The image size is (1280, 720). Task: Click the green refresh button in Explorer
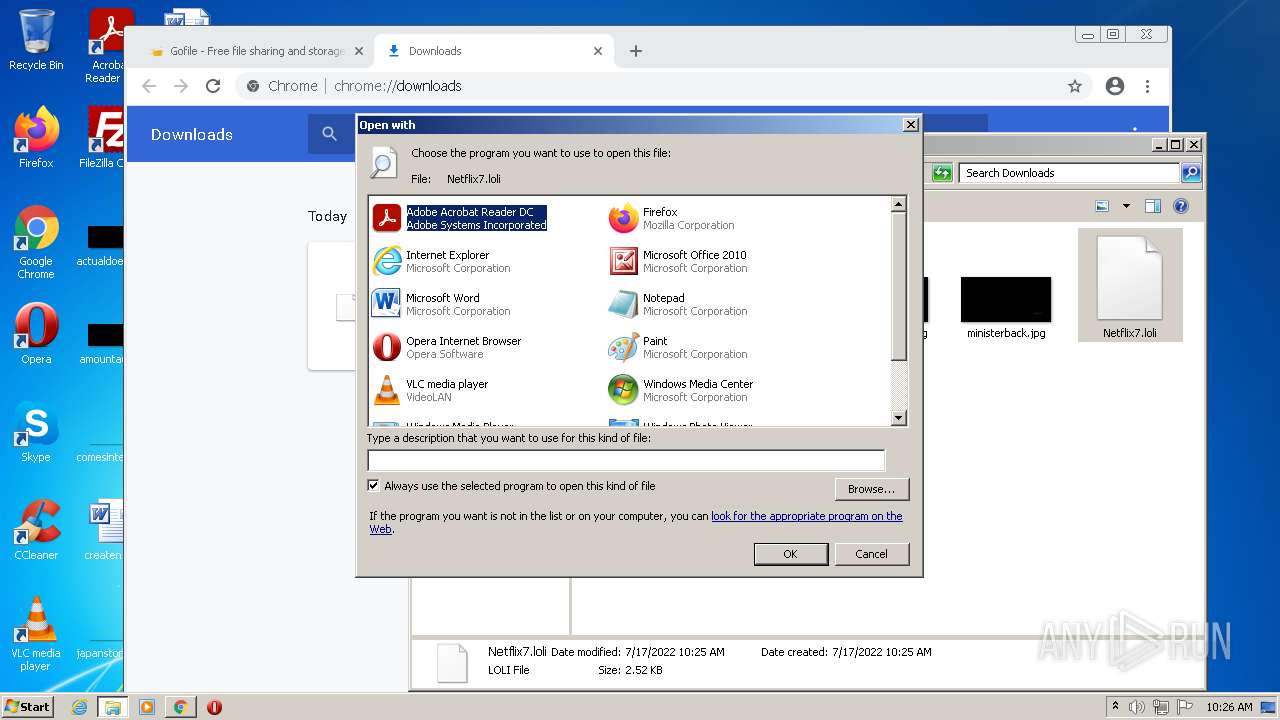(942, 173)
